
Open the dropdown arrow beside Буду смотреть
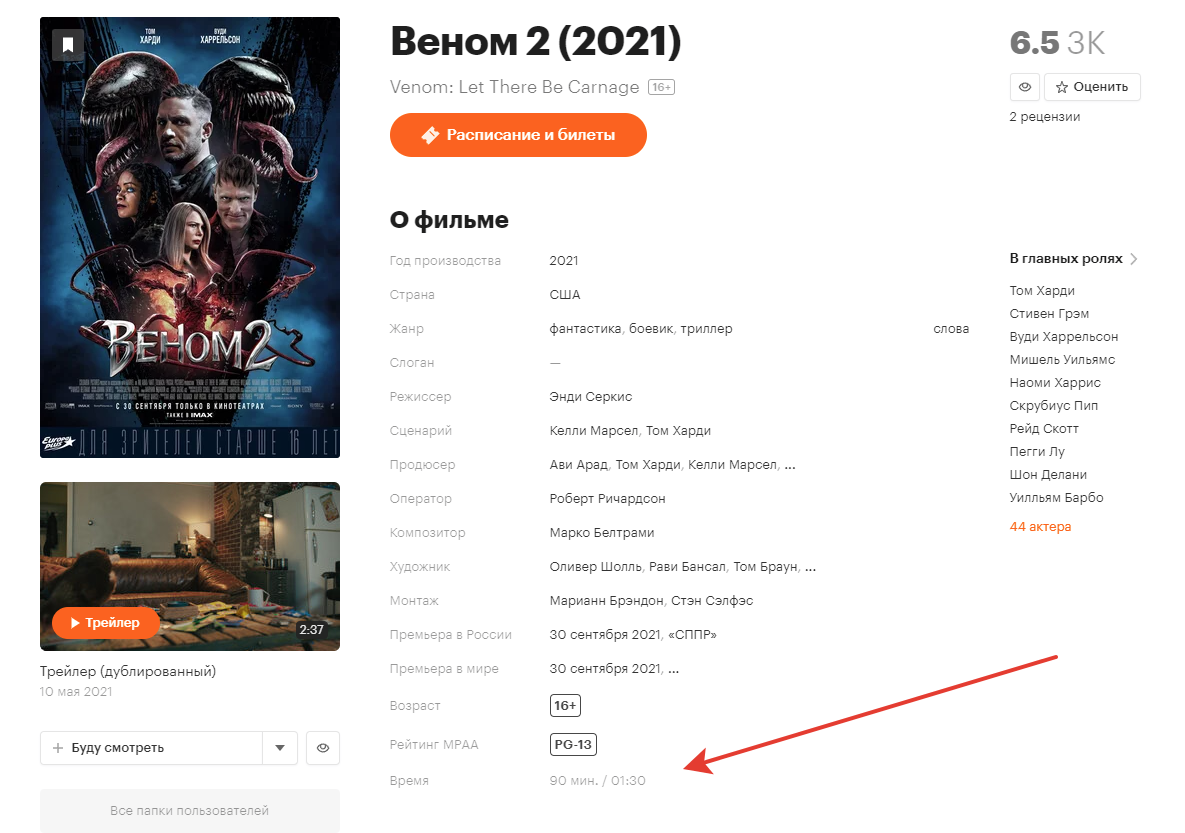tap(281, 747)
